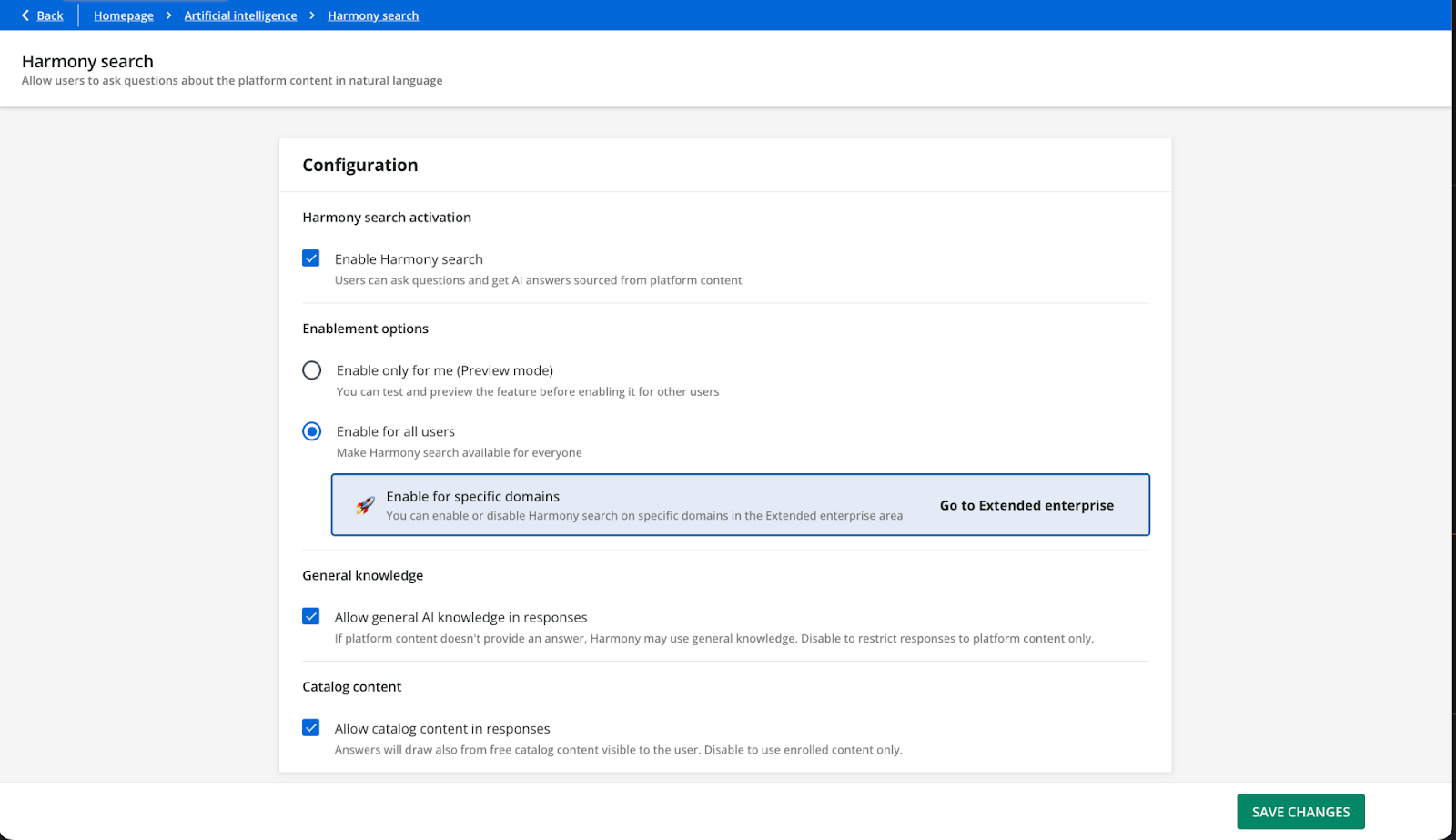This screenshot has height=840, width=1456.
Task: Click the back arrow chevron icon
Action: [x=25, y=15]
